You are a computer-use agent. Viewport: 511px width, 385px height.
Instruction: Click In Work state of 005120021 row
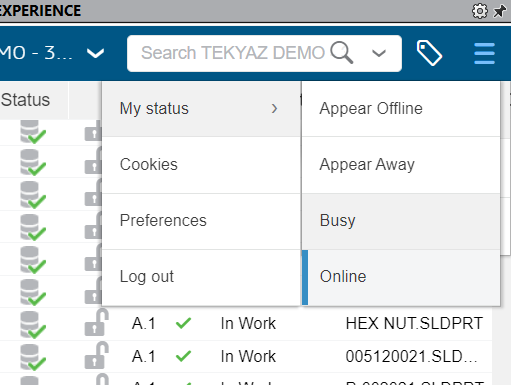click(x=248, y=356)
